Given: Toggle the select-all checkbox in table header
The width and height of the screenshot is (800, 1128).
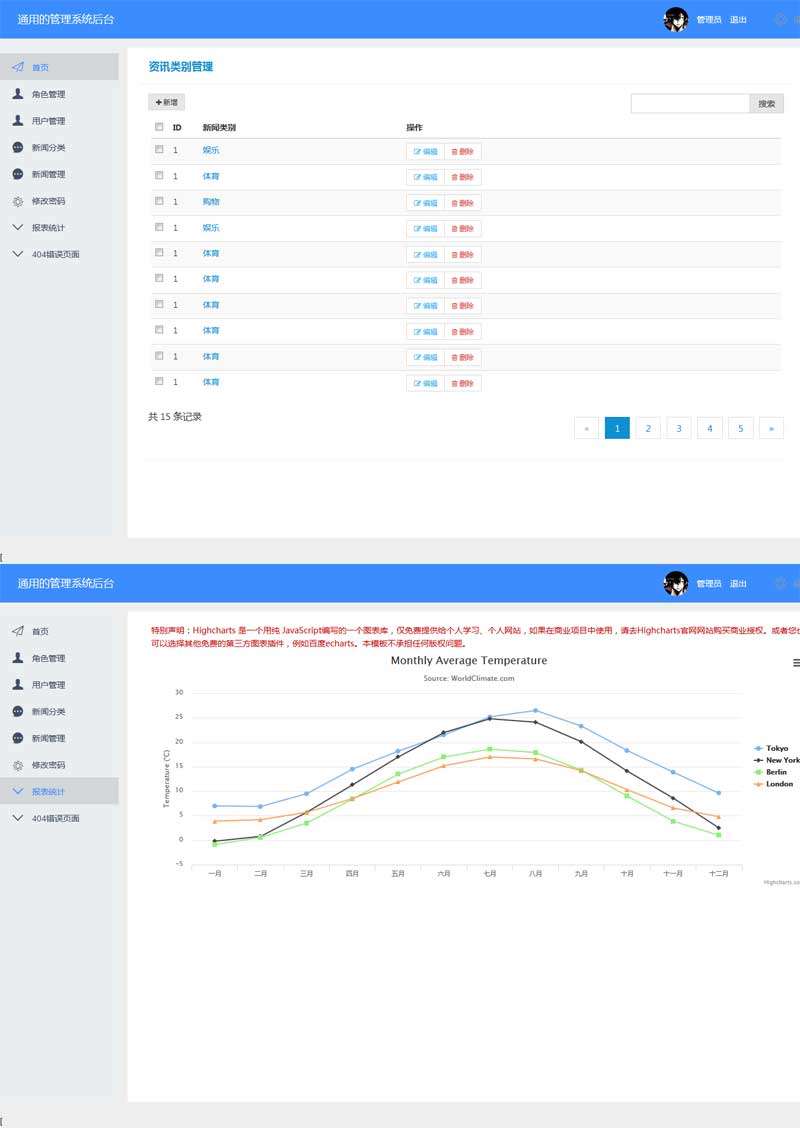Looking at the screenshot, I should point(159,127).
